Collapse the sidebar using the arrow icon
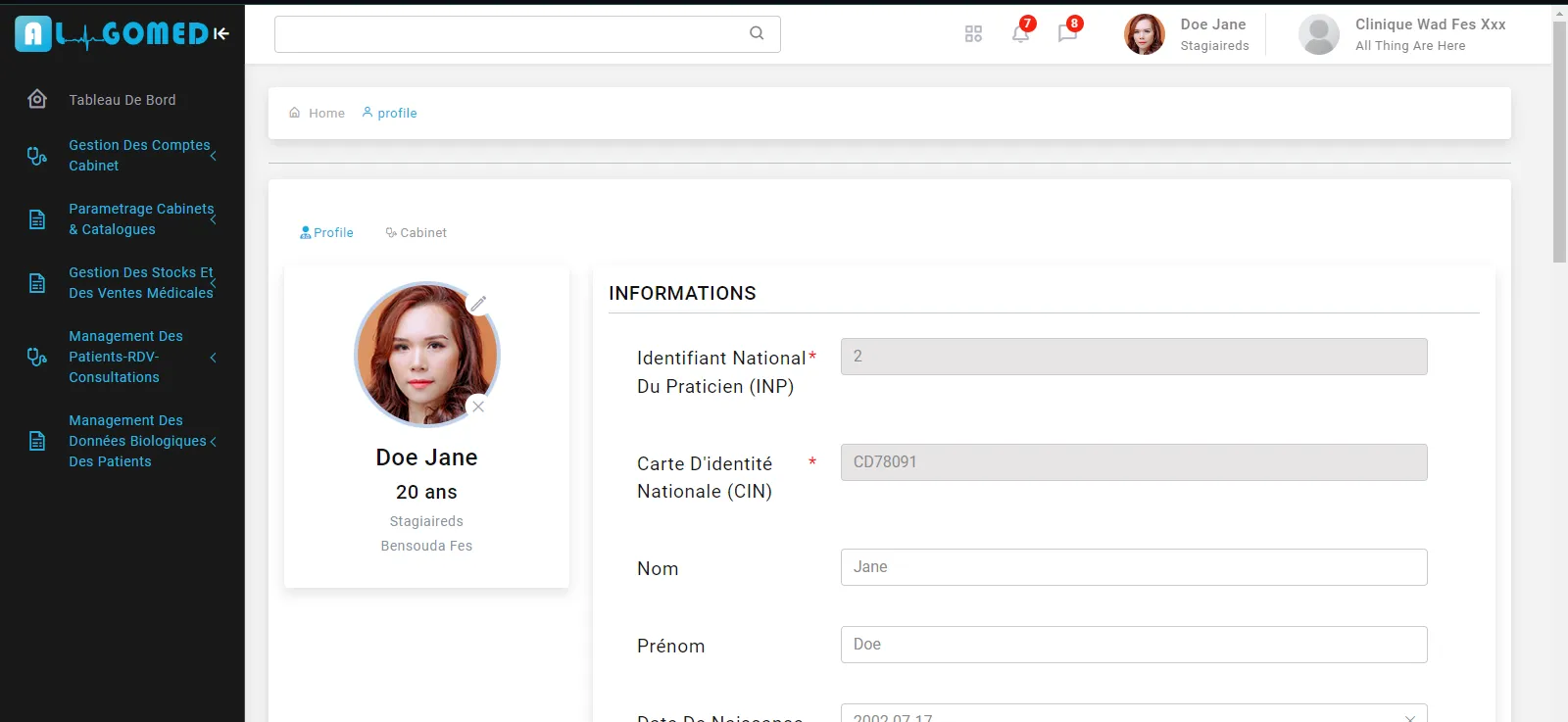Viewport: 1568px width, 722px height. 221,34
